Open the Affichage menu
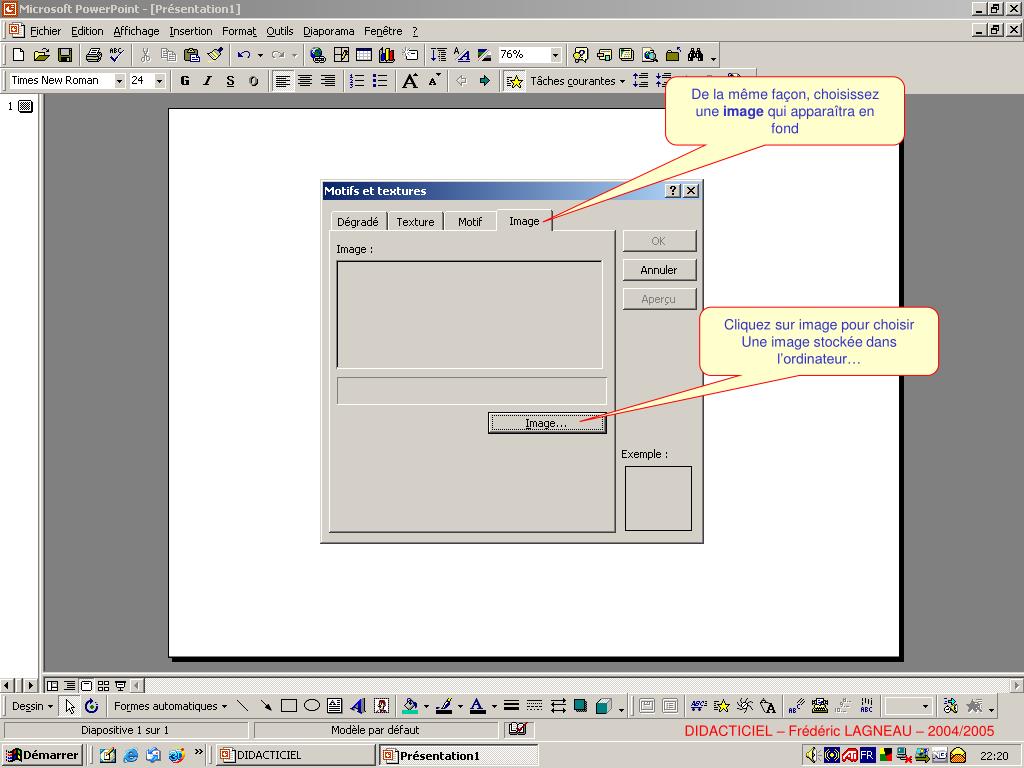 click(x=136, y=31)
